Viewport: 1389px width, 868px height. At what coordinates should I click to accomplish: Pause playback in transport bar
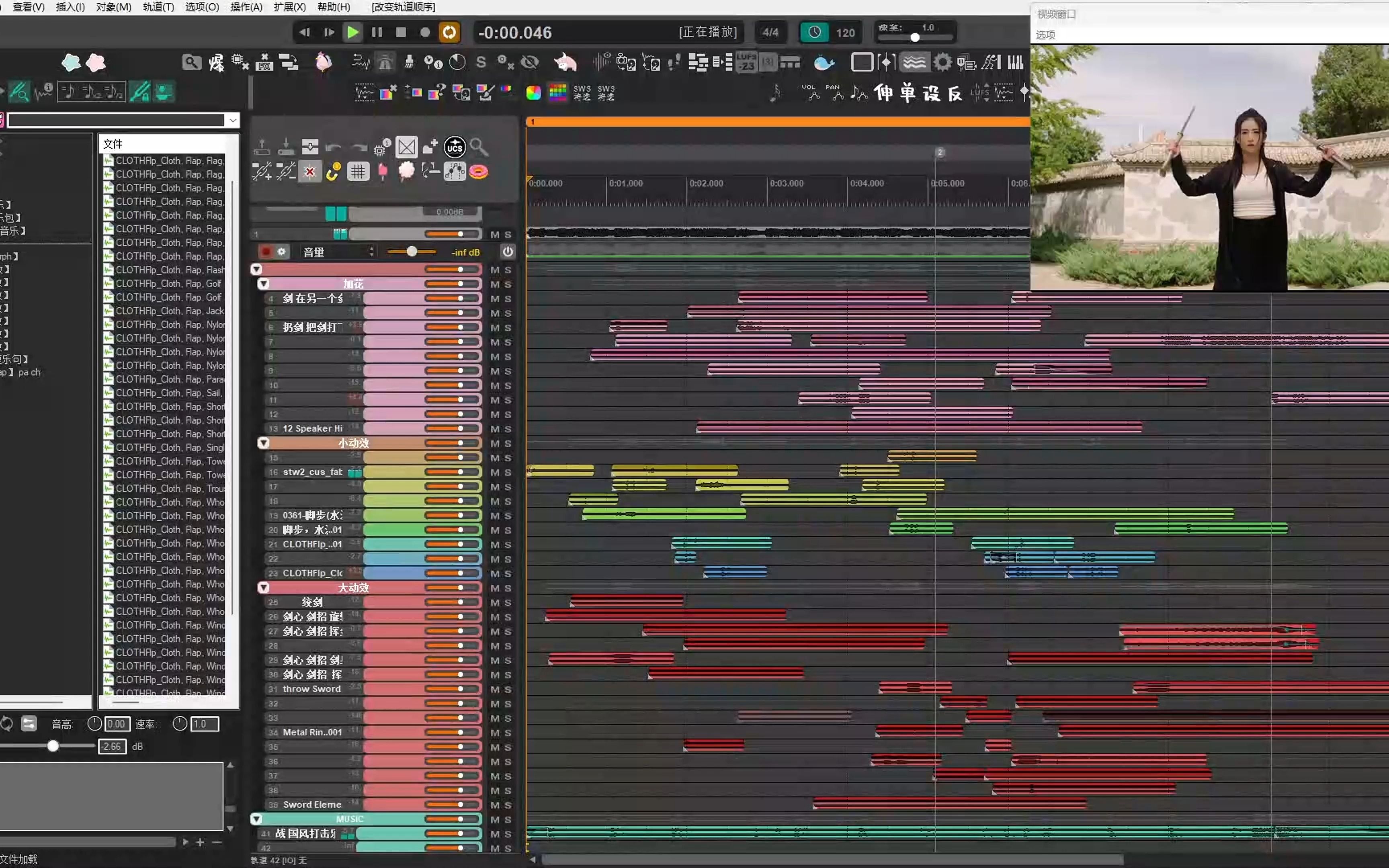pyautogui.click(x=377, y=32)
